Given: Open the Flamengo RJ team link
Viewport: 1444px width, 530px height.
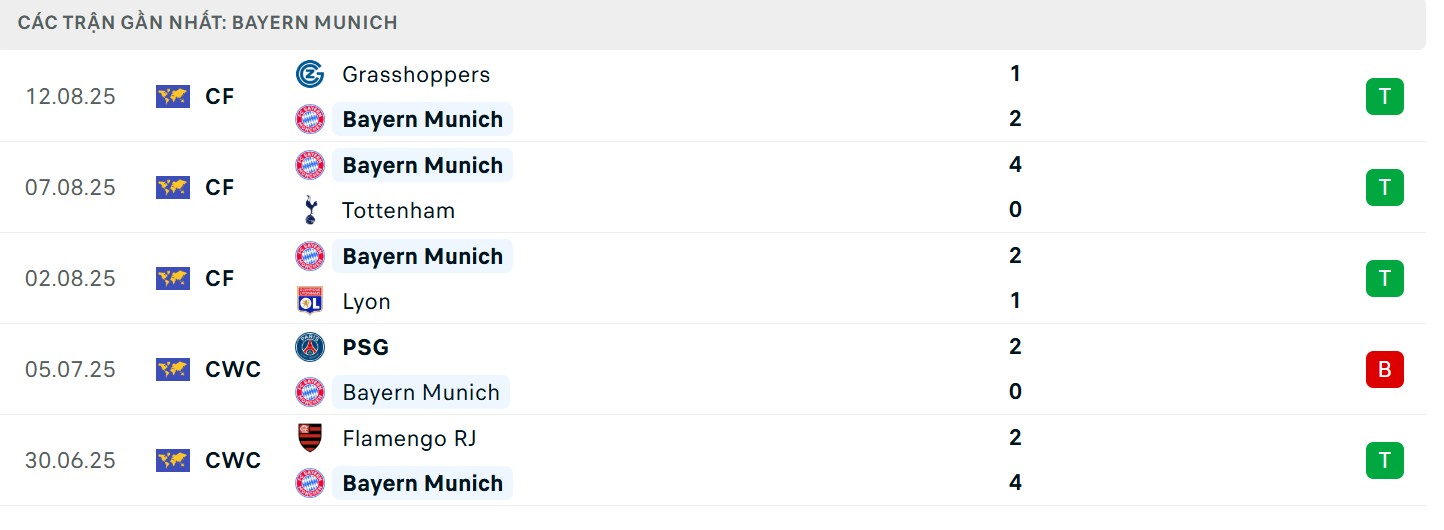Looking at the screenshot, I should point(409,438).
